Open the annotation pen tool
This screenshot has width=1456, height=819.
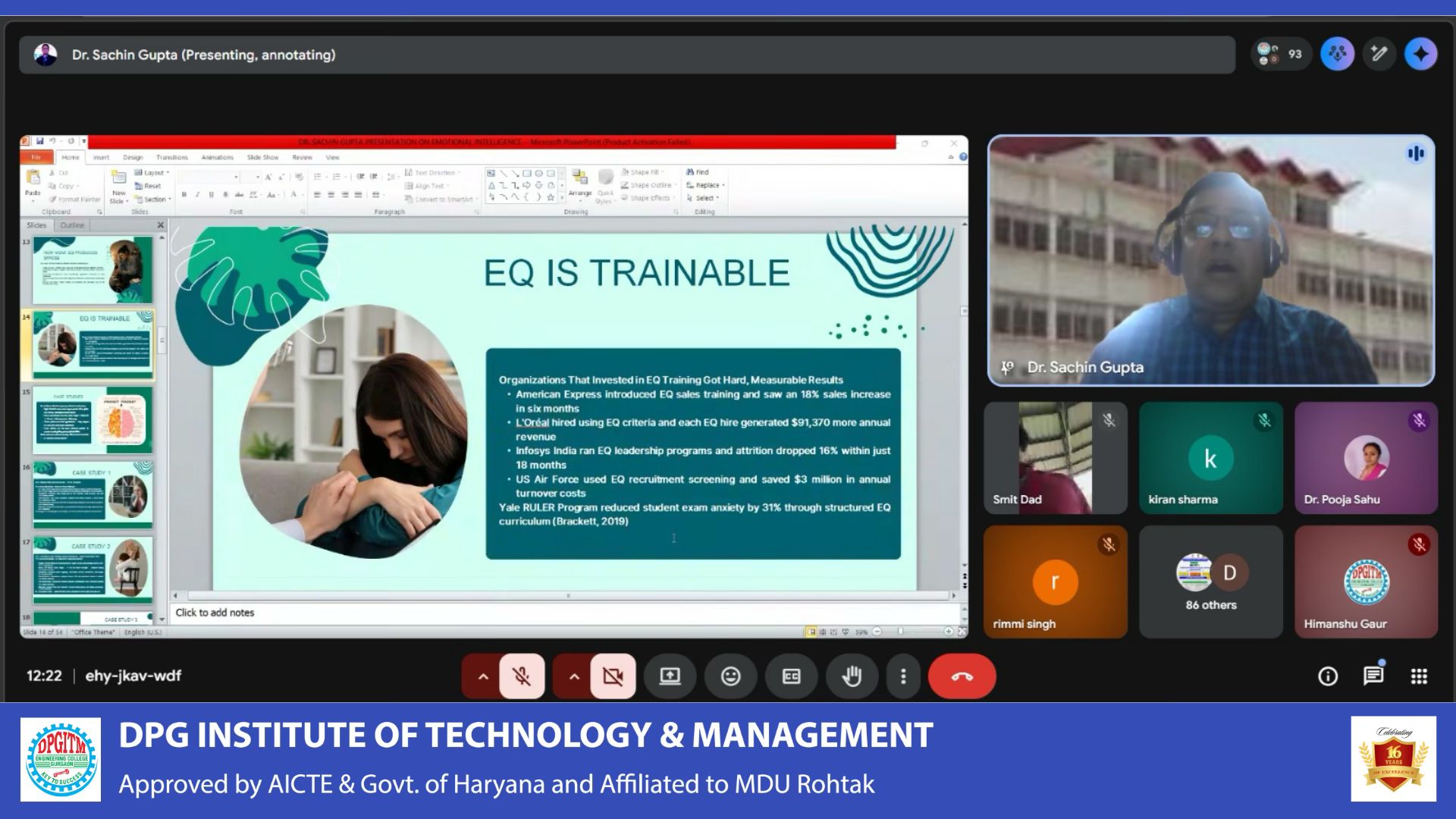(1379, 54)
